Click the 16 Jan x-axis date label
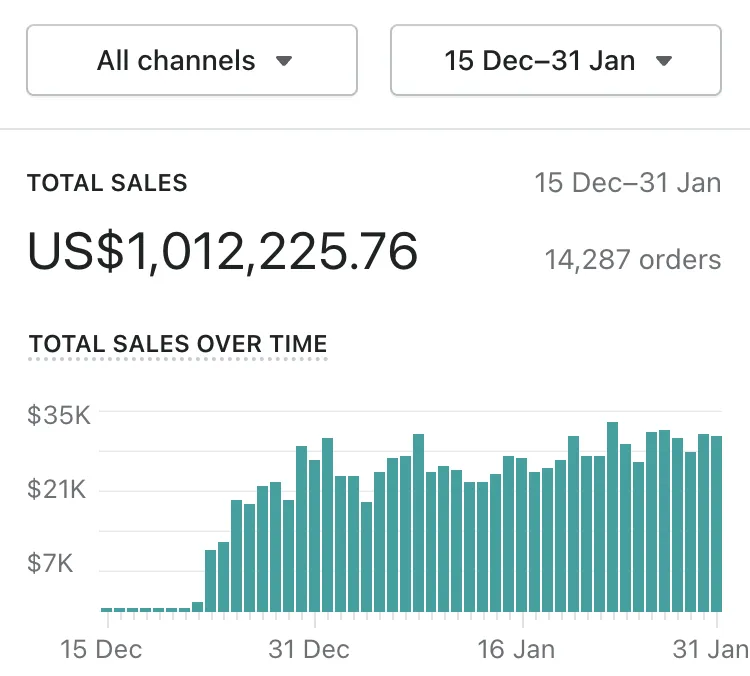This screenshot has width=750, height=676. tap(517, 649)
